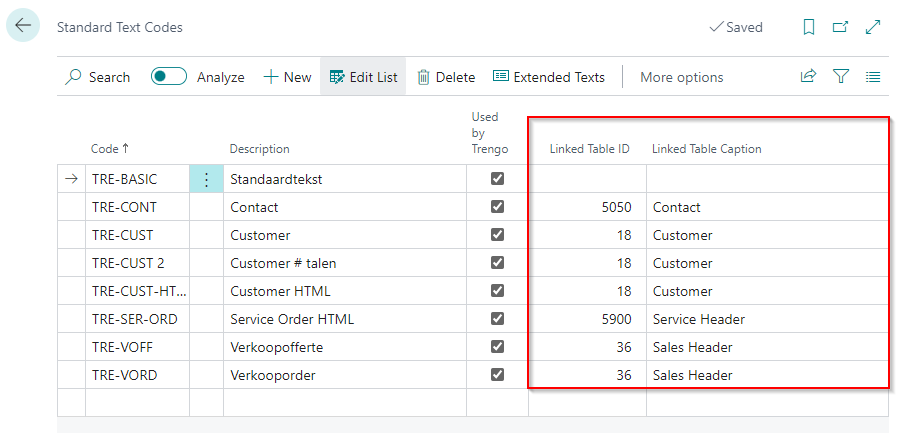Screen dimensions: 909x433
Task: Toggle Used by Trengo checkbox for TRE-SER-ORD
Action: [497, 318]
